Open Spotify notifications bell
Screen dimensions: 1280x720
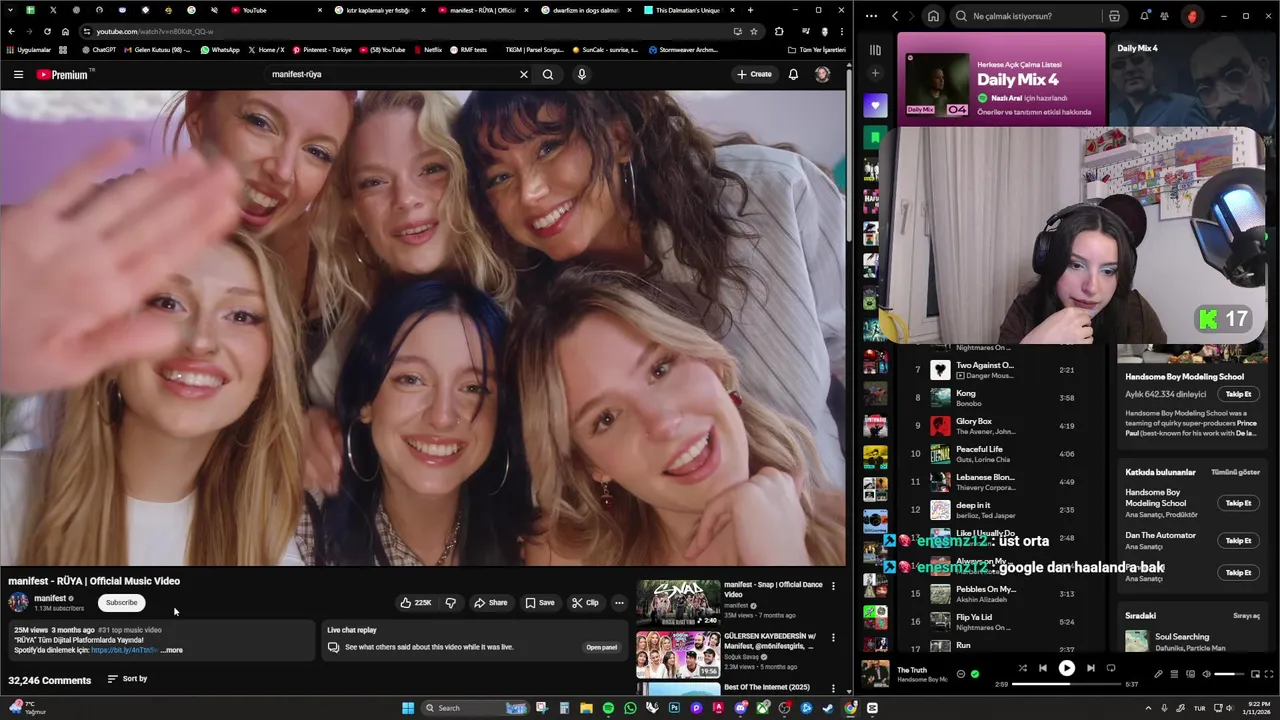(1144, 16)
